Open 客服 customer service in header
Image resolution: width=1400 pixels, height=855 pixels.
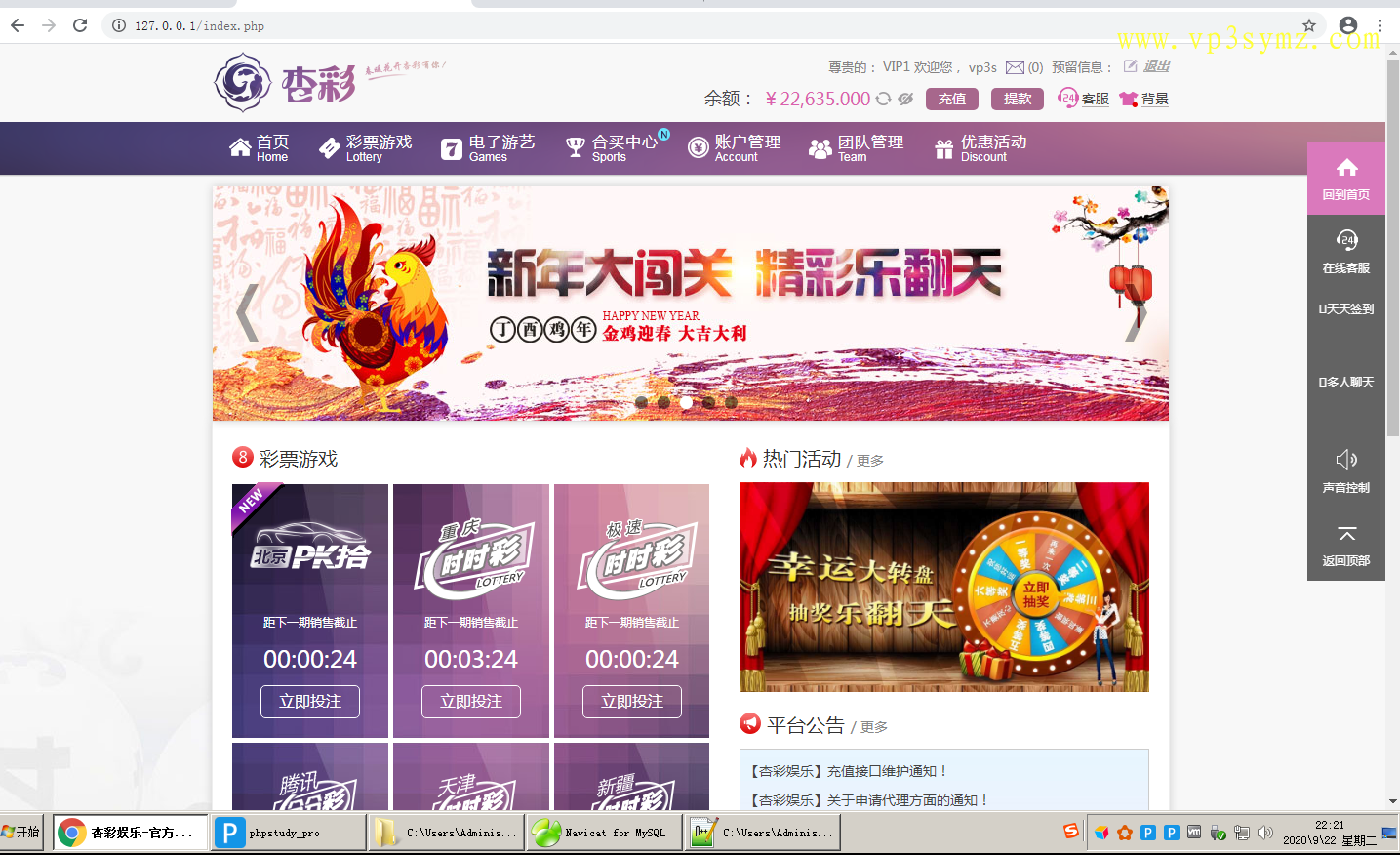click(x=1084, y=99)
